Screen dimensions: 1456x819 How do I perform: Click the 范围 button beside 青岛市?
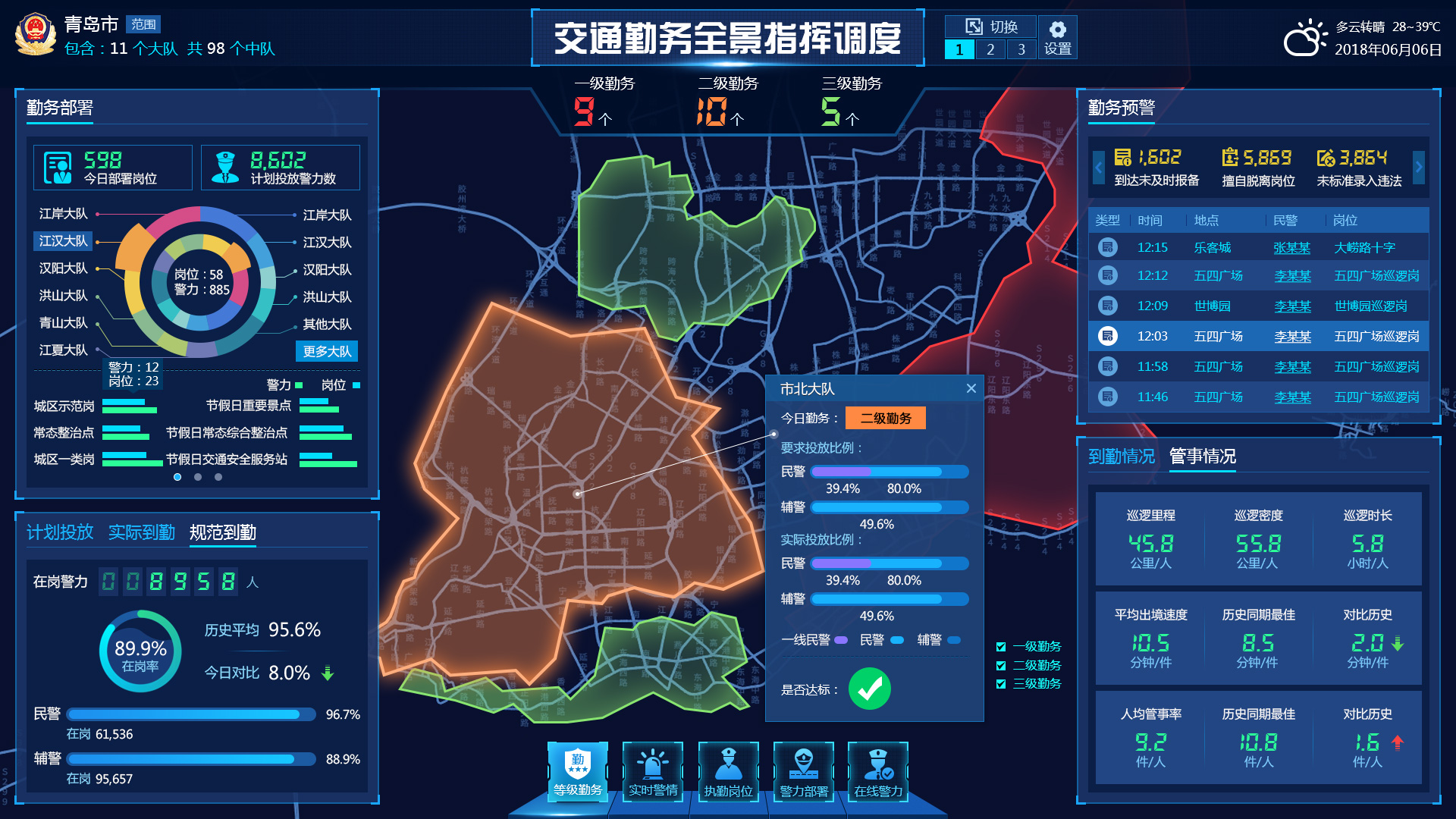[143, 24]
